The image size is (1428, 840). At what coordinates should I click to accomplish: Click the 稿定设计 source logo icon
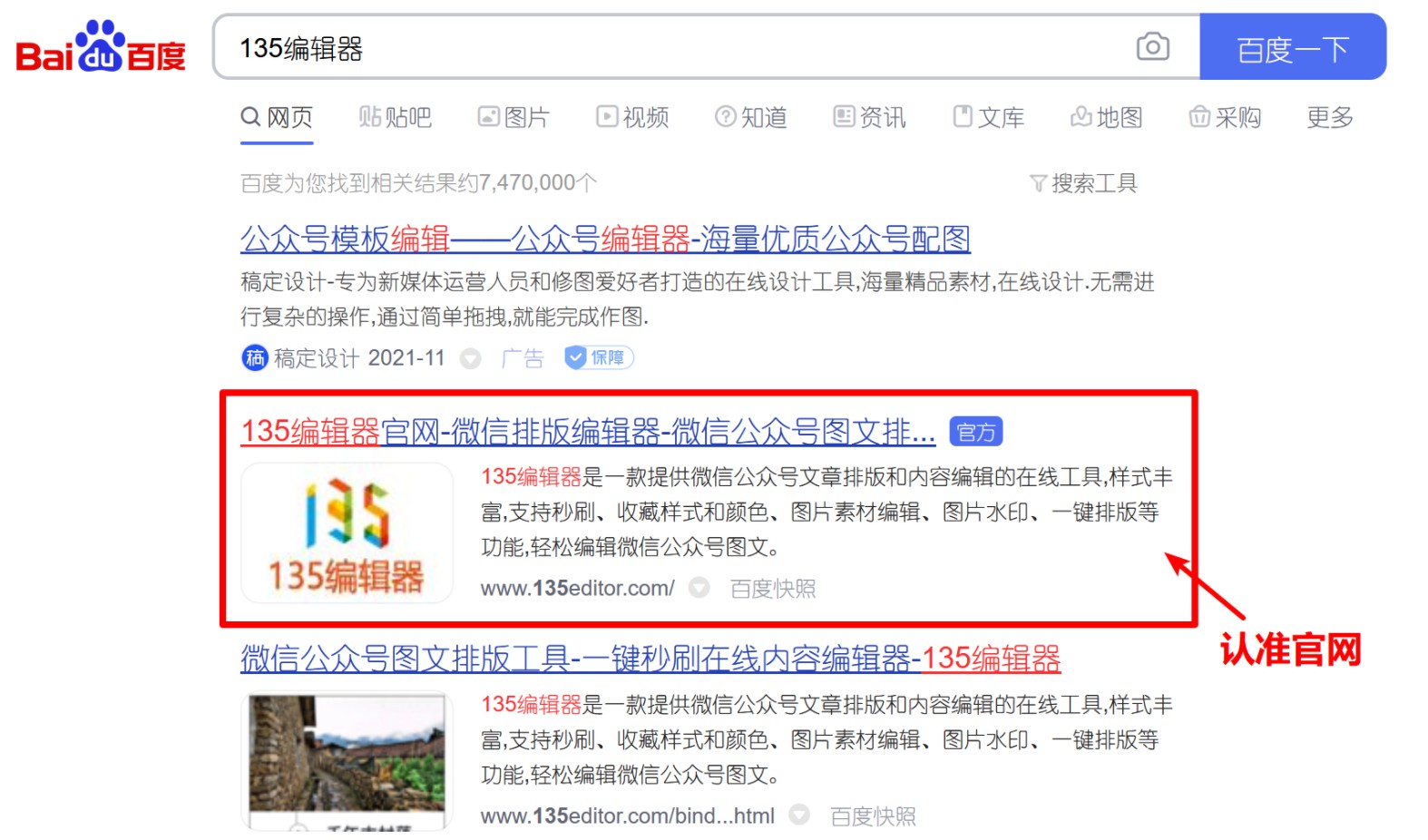[255, 358]
